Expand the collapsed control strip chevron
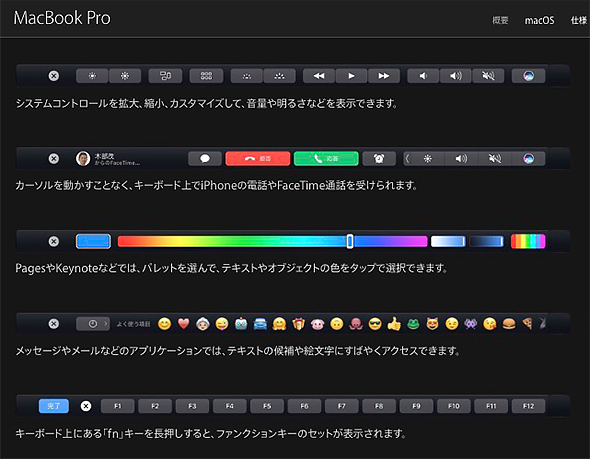Image resolution: width=590 pixels, height=459 pixels. click(x=407, y=159)
